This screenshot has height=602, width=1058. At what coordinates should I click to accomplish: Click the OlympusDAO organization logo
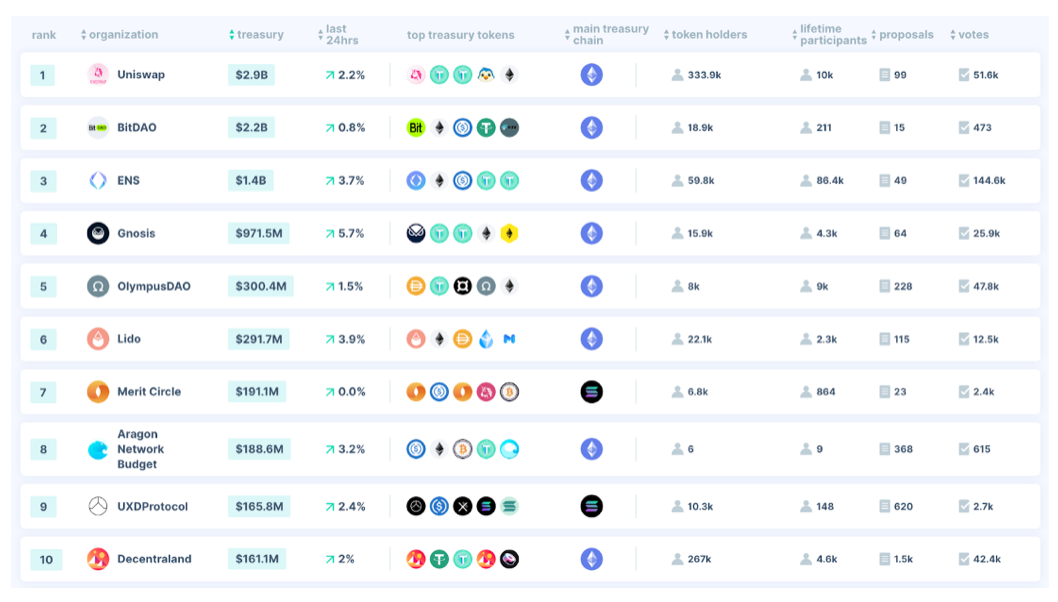click(x=98, y=286)
